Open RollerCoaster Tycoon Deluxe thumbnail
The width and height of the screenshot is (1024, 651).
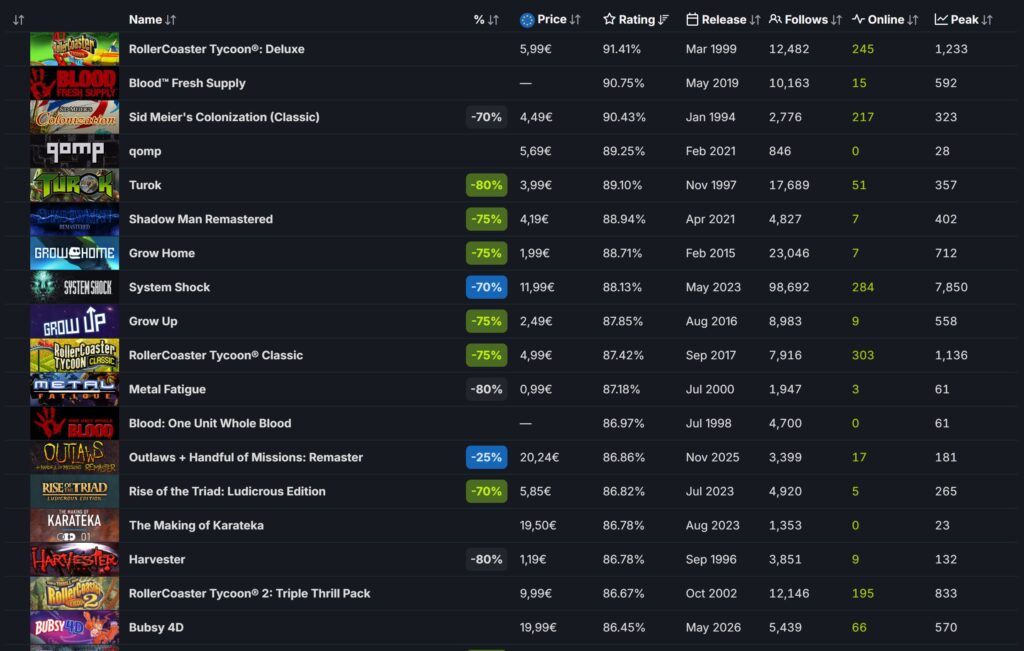pos(74,49)
